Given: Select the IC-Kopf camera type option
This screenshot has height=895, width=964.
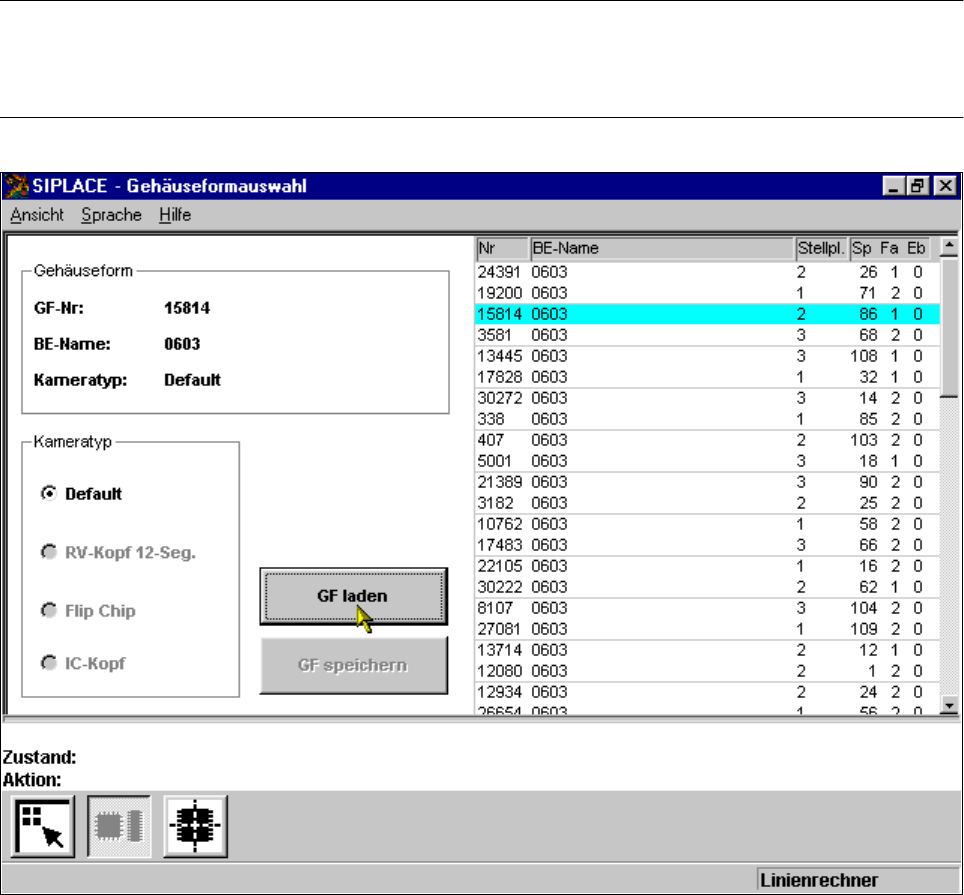Looking at the screenshot, I should (x=46, y=662).
